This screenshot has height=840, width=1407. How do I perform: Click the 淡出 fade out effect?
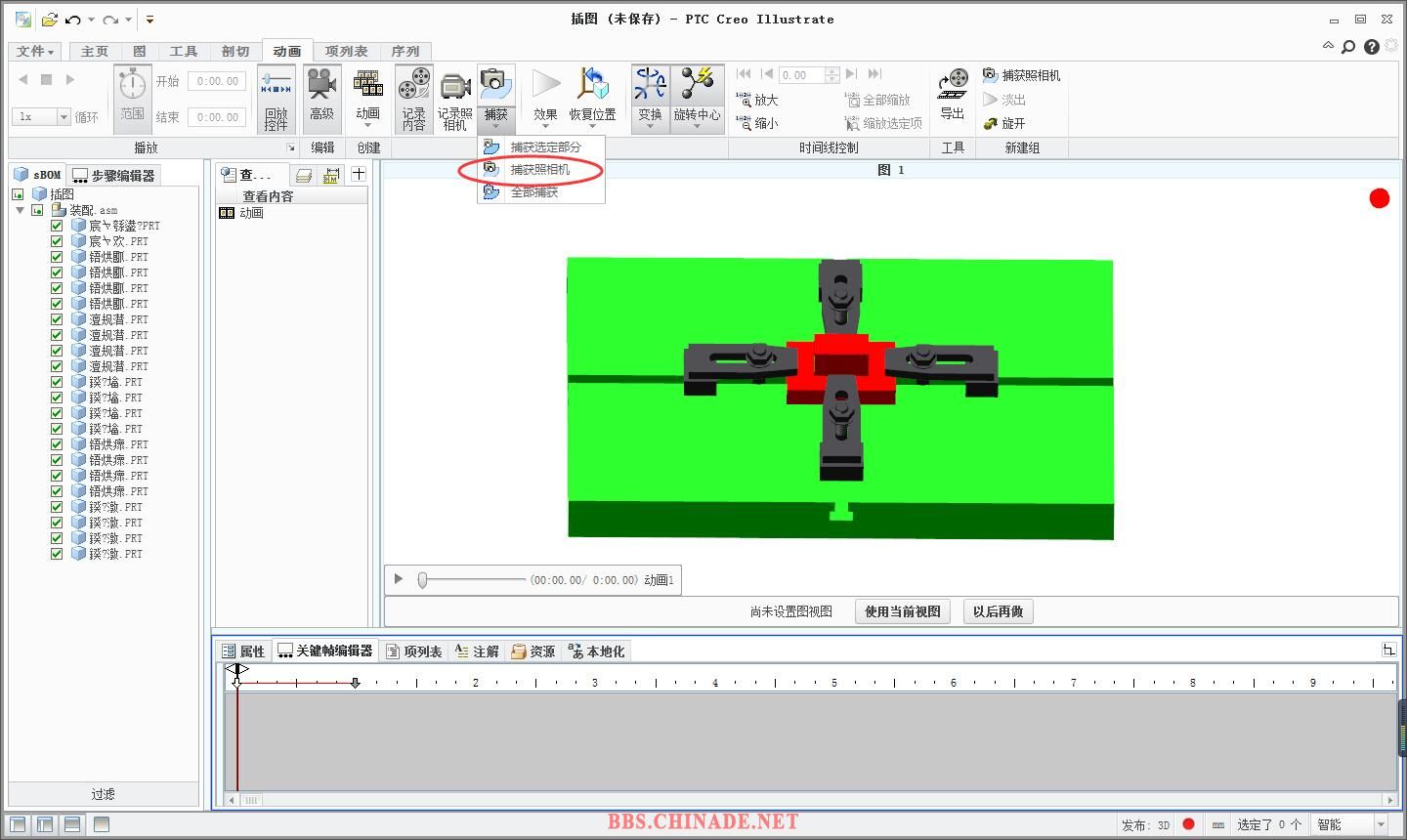(1004, 100)
